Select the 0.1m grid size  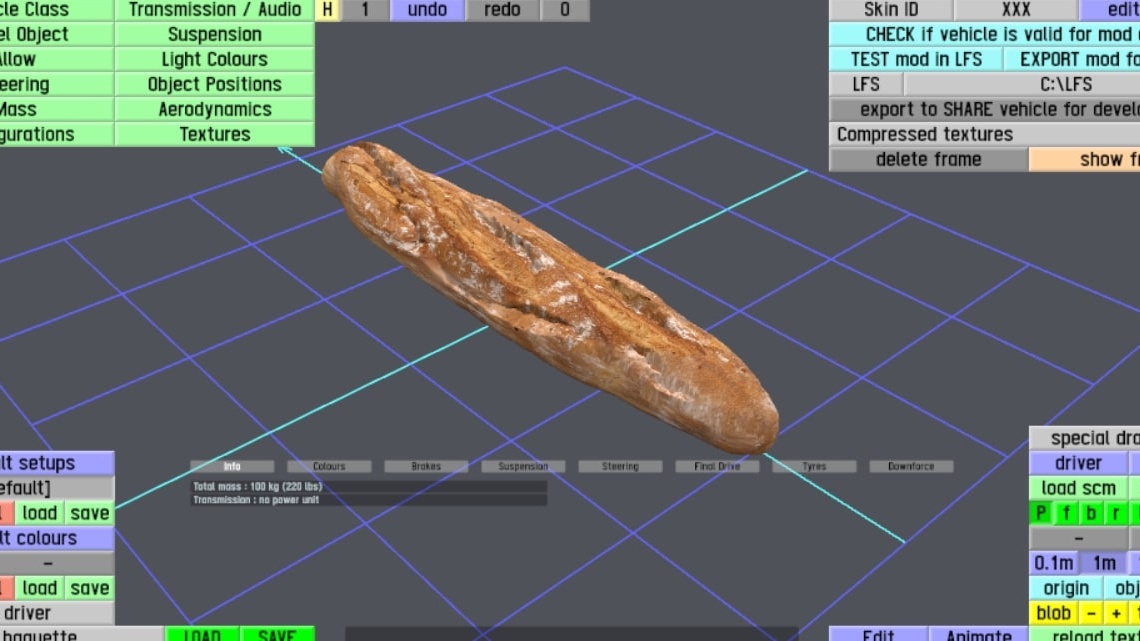[1053, 563]
